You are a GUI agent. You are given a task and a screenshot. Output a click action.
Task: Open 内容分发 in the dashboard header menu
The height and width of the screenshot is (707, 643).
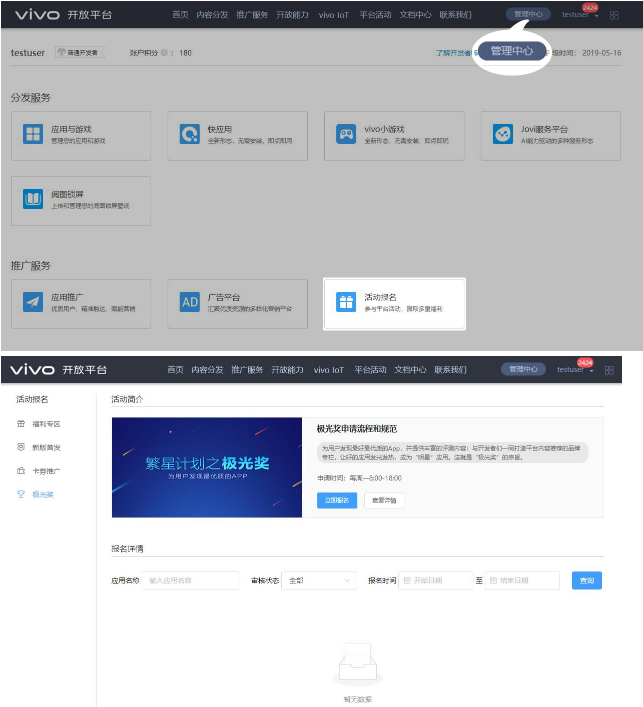pos(212,15)
